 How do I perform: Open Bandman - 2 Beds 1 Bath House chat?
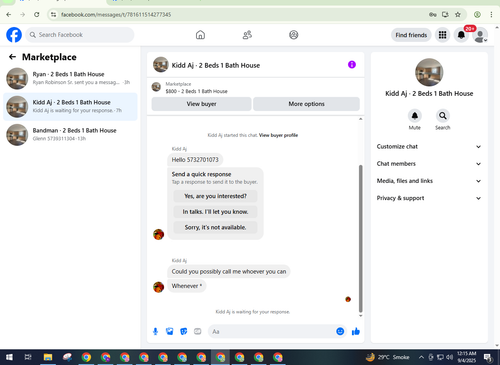pyautogui.click(x=70, y=135)
